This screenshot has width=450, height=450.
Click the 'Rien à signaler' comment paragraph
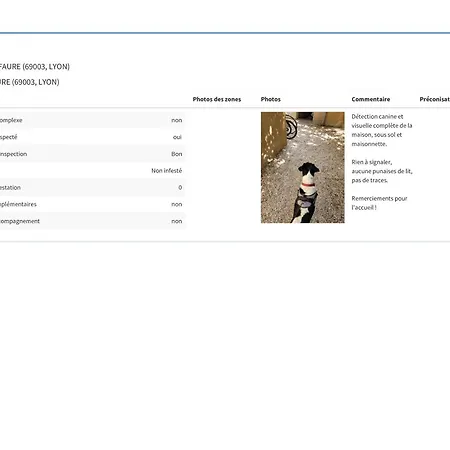click(x=382, y=171)
